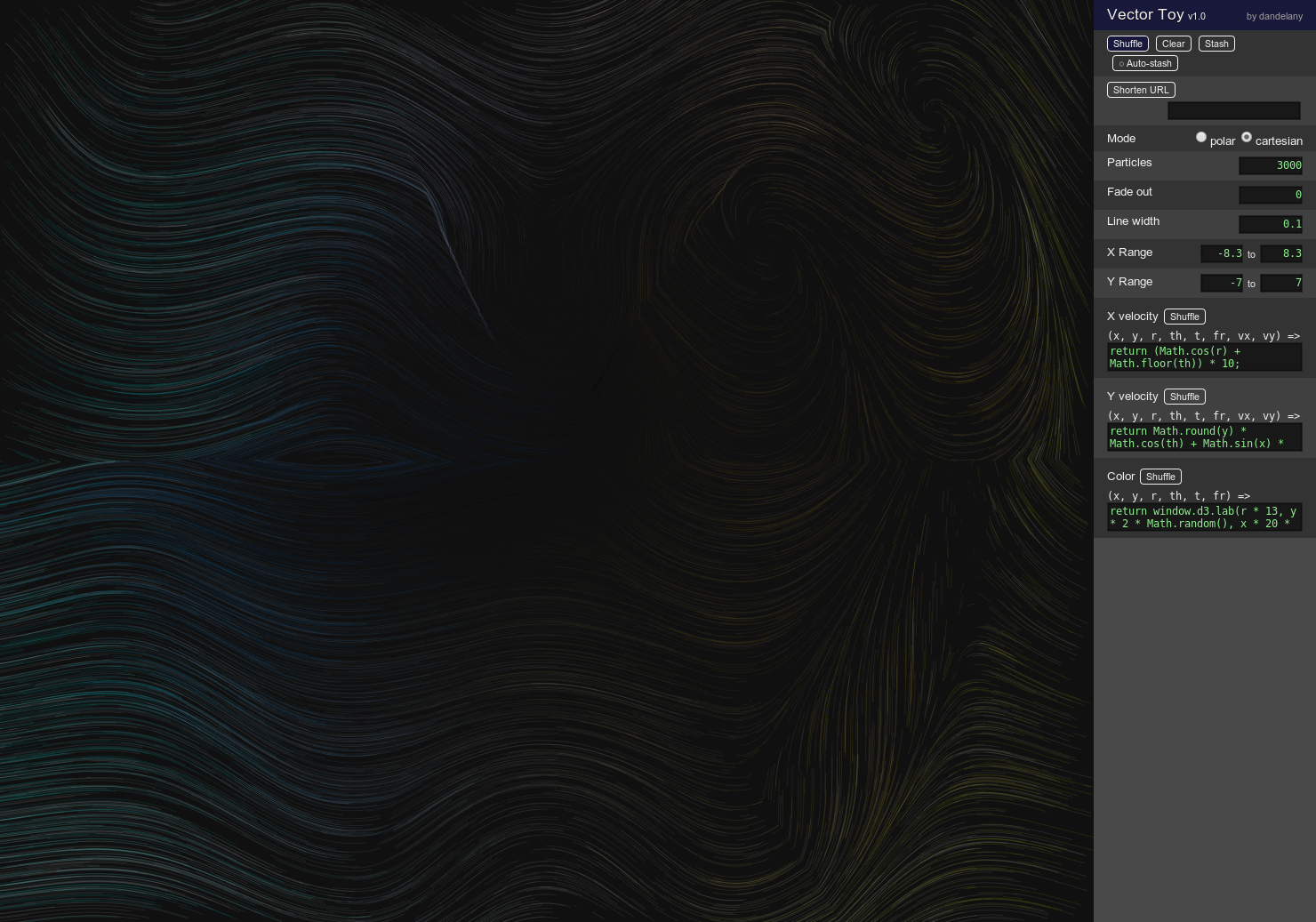Screen dimensions: 1316x922
Task: Edit the Color function code box
Action: click(1205, 517)
